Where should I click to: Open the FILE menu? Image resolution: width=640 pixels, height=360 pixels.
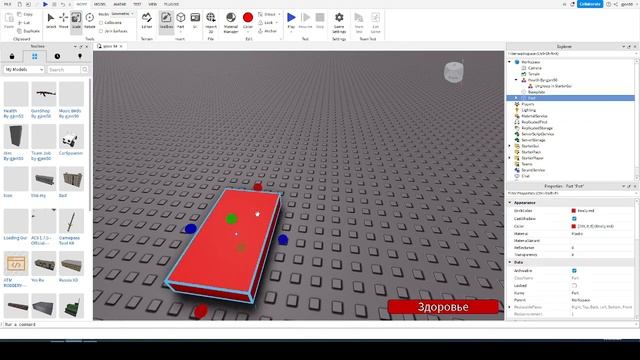[7, 4]
